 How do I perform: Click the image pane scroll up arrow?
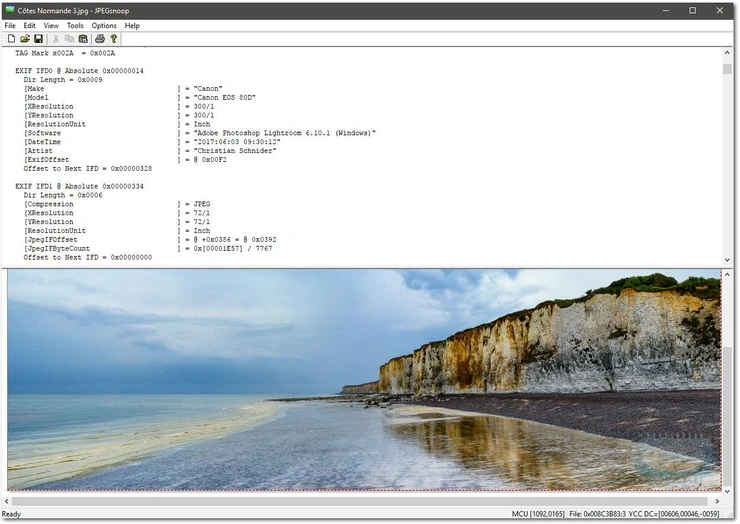[x=727, y=274]
